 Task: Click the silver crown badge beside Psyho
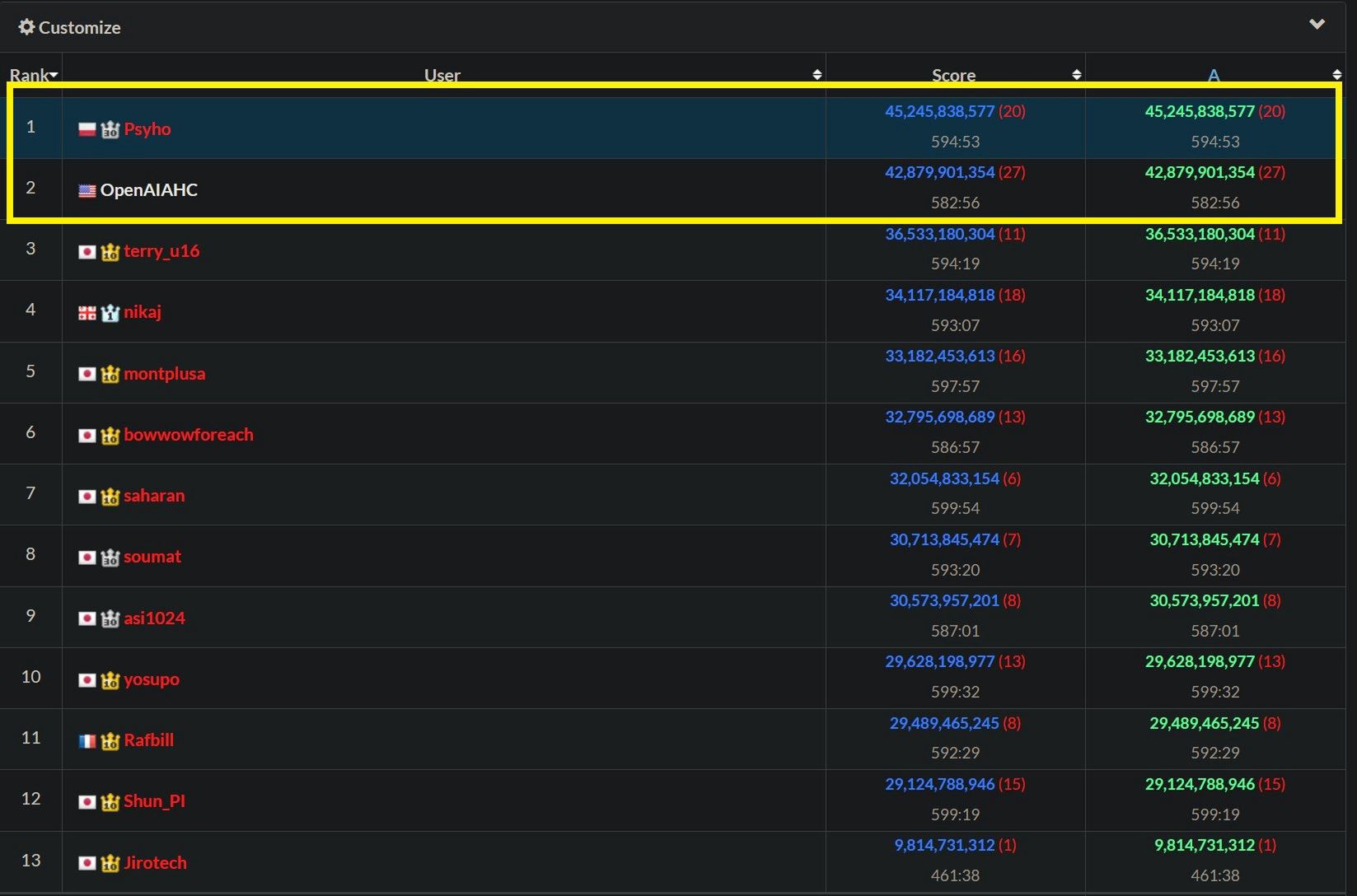110,129
